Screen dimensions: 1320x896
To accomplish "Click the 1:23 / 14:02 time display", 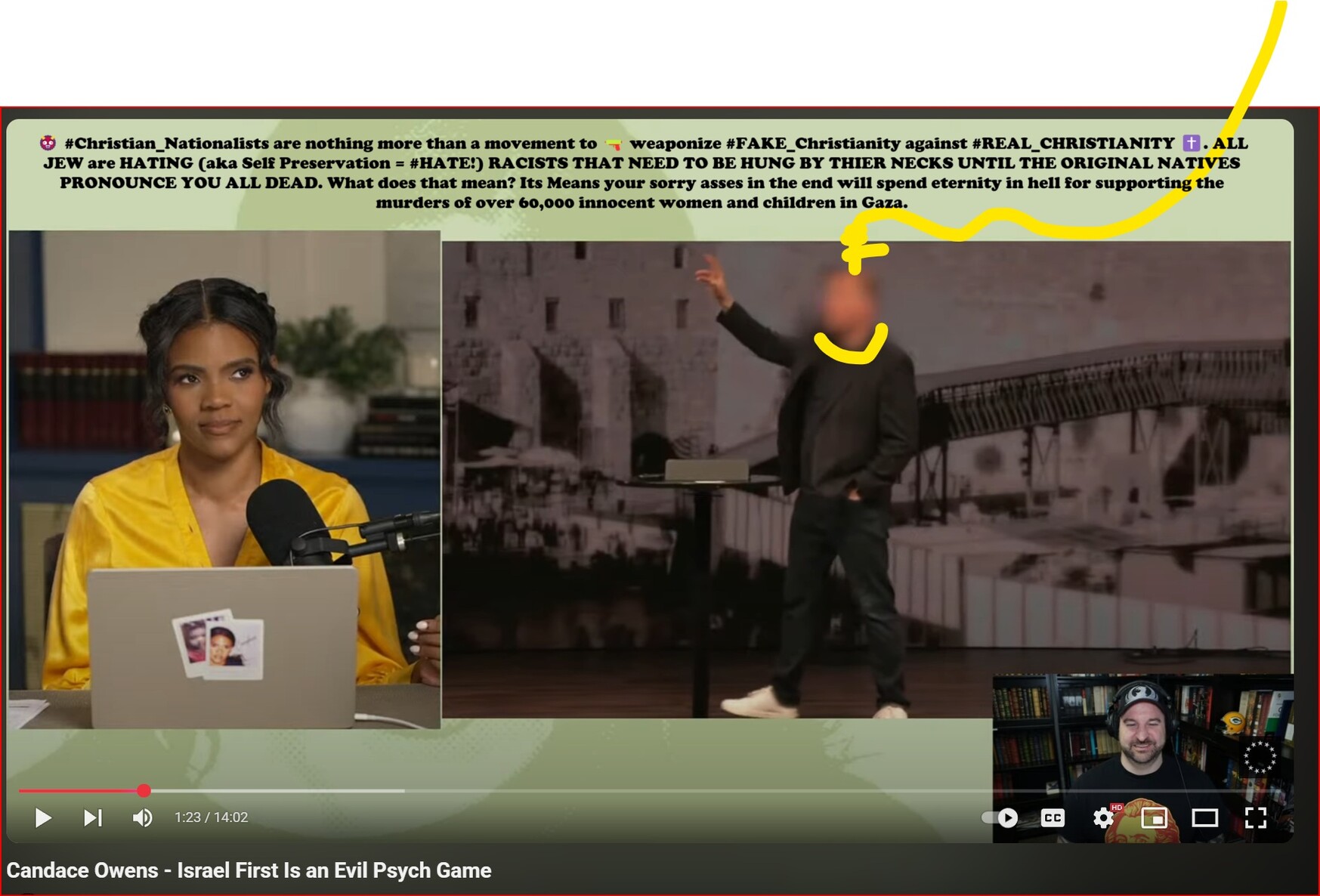I will 211,817.
